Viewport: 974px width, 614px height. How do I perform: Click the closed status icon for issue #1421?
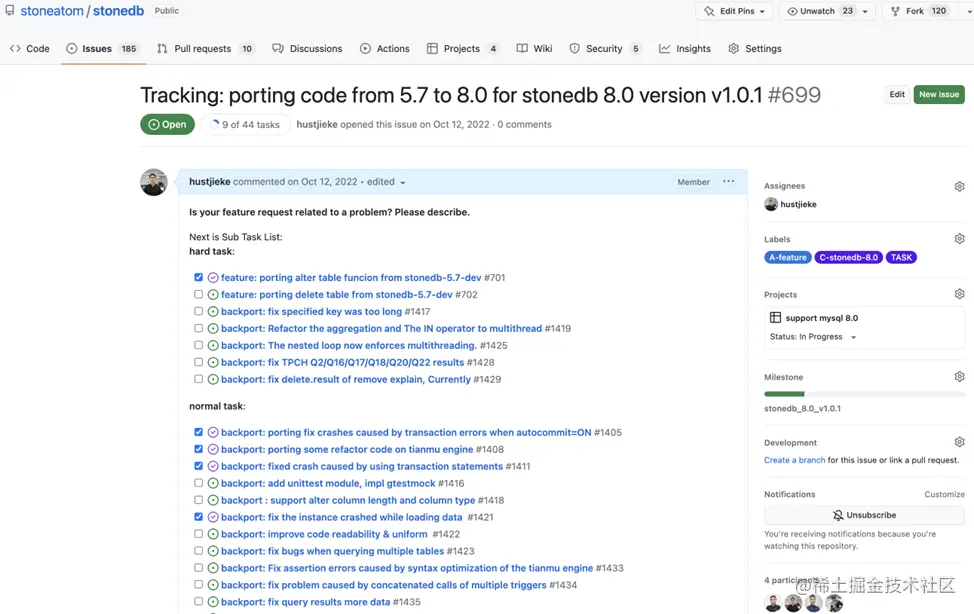click(x=212, y=517)
